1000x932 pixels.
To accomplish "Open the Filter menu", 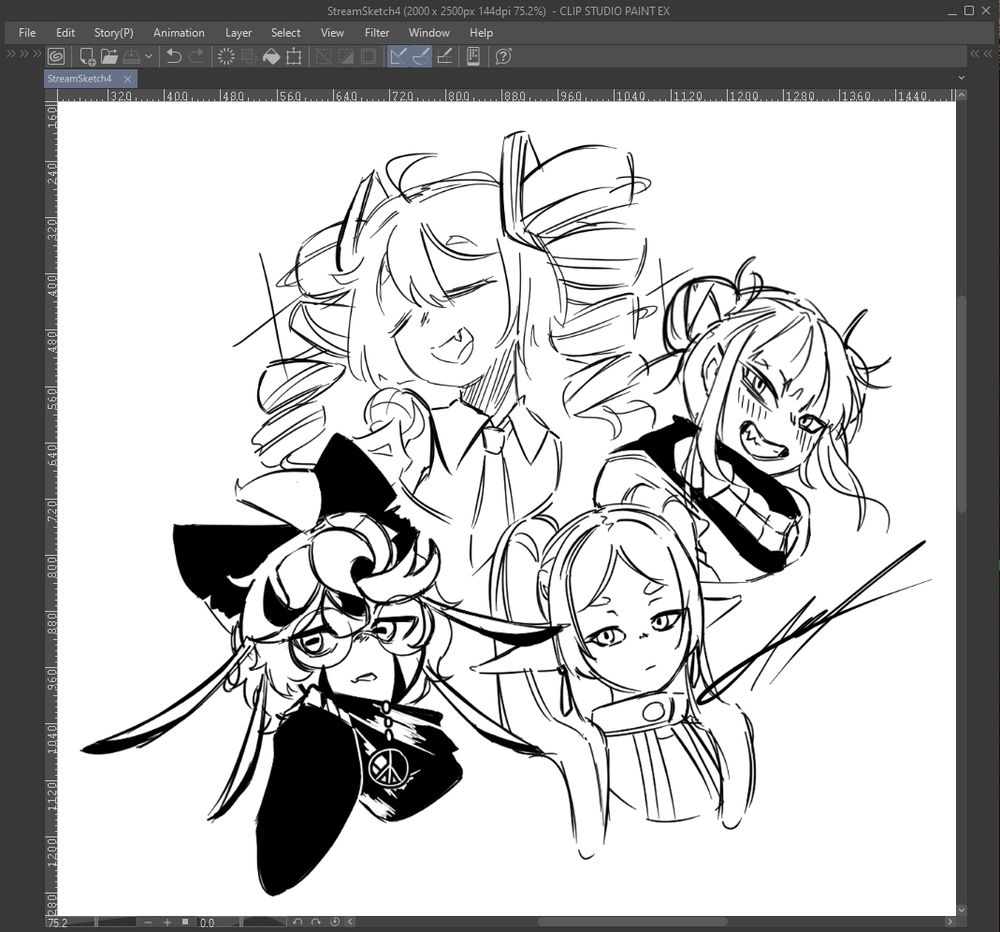I will click(377, 33).
